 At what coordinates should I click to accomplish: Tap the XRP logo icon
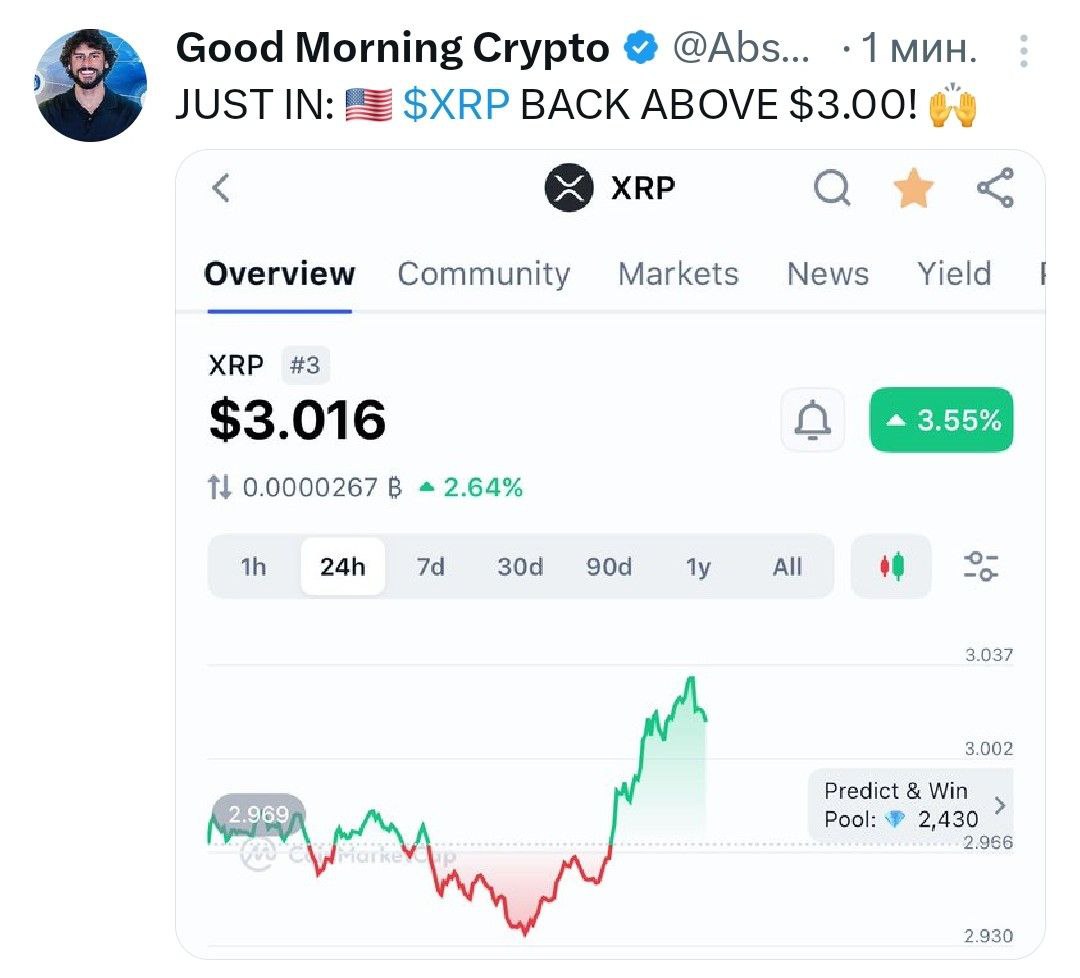[x=569, y=187]
